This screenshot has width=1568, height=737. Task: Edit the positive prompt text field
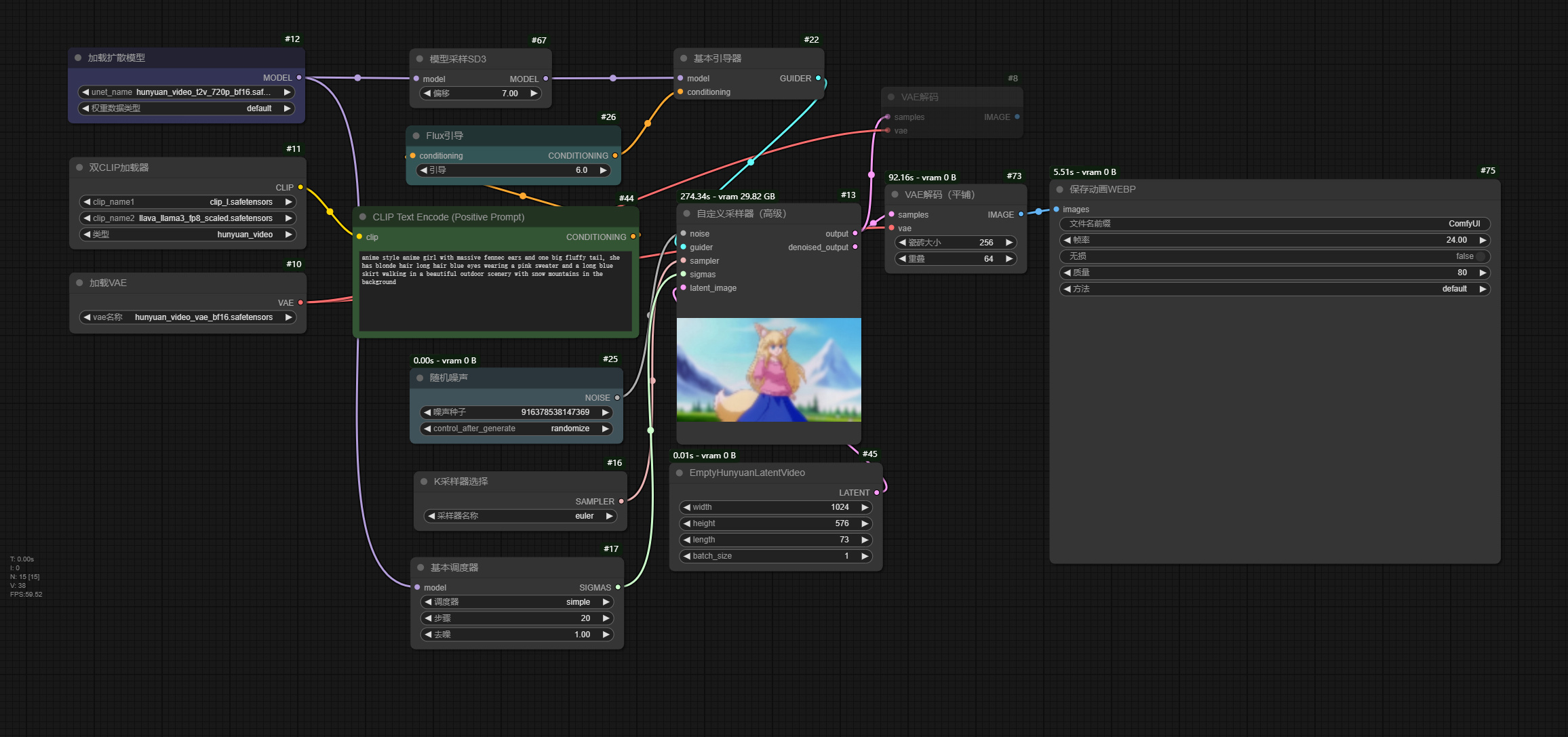pos(496,292)
